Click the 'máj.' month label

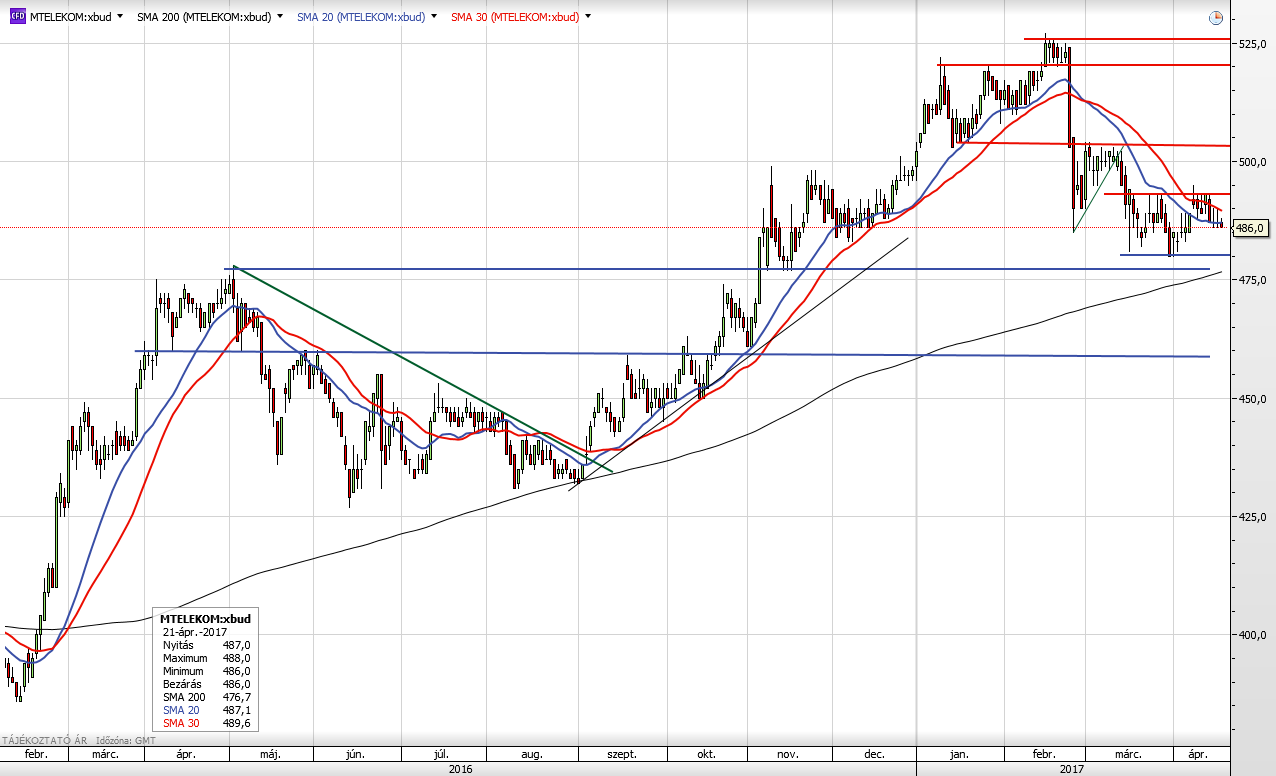[x=272, y=754]
